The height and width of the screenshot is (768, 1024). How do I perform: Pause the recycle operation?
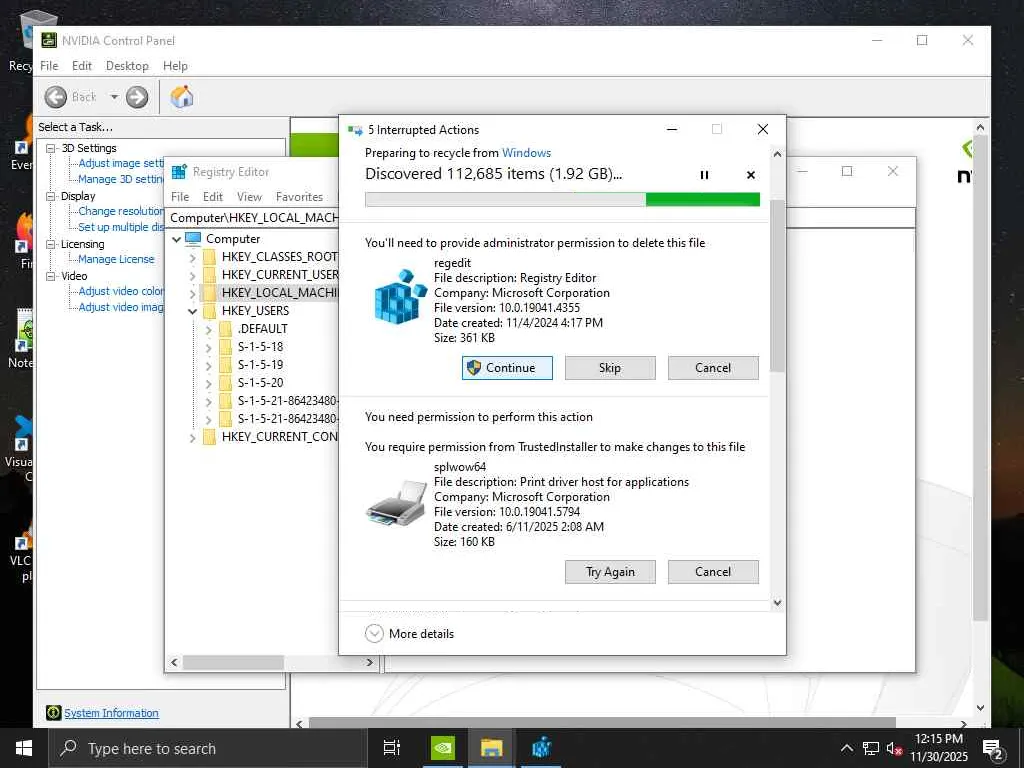(x=704, y=175)
